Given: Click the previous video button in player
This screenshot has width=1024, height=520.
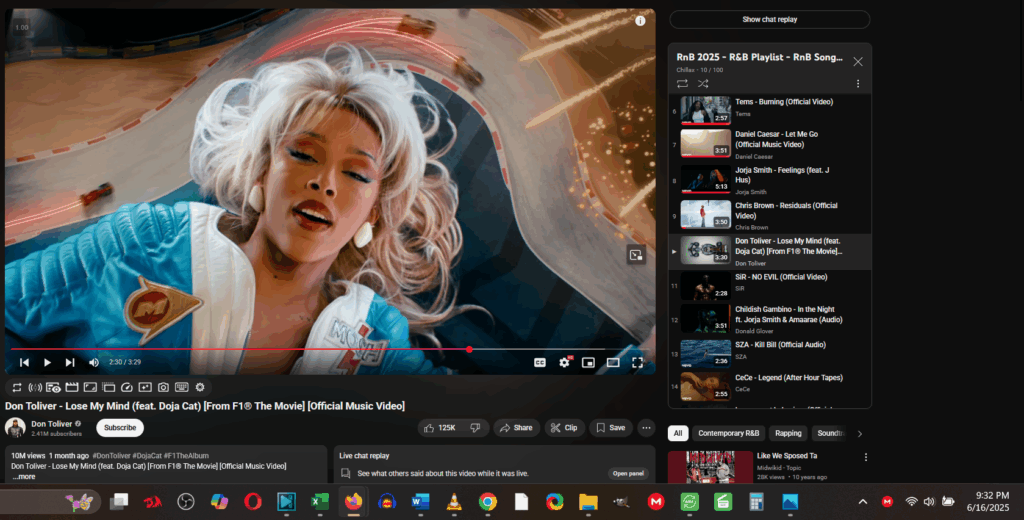Looking at the screenshot, I should coord(24,363).
